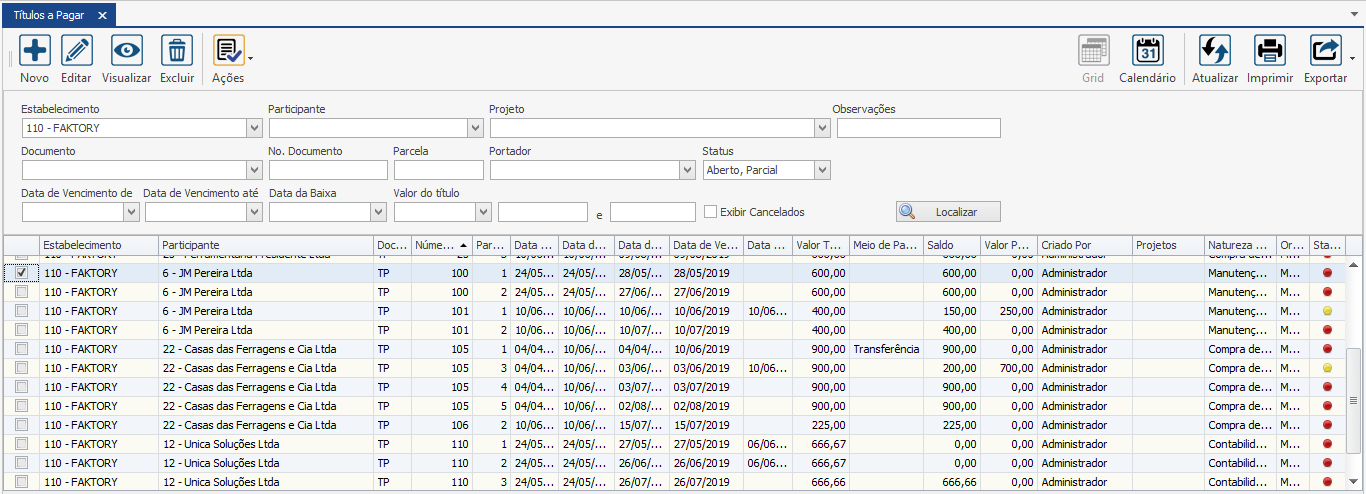Select the Títulos a Pagar tab
This screenshot has width=1366, height=494.
49,14
